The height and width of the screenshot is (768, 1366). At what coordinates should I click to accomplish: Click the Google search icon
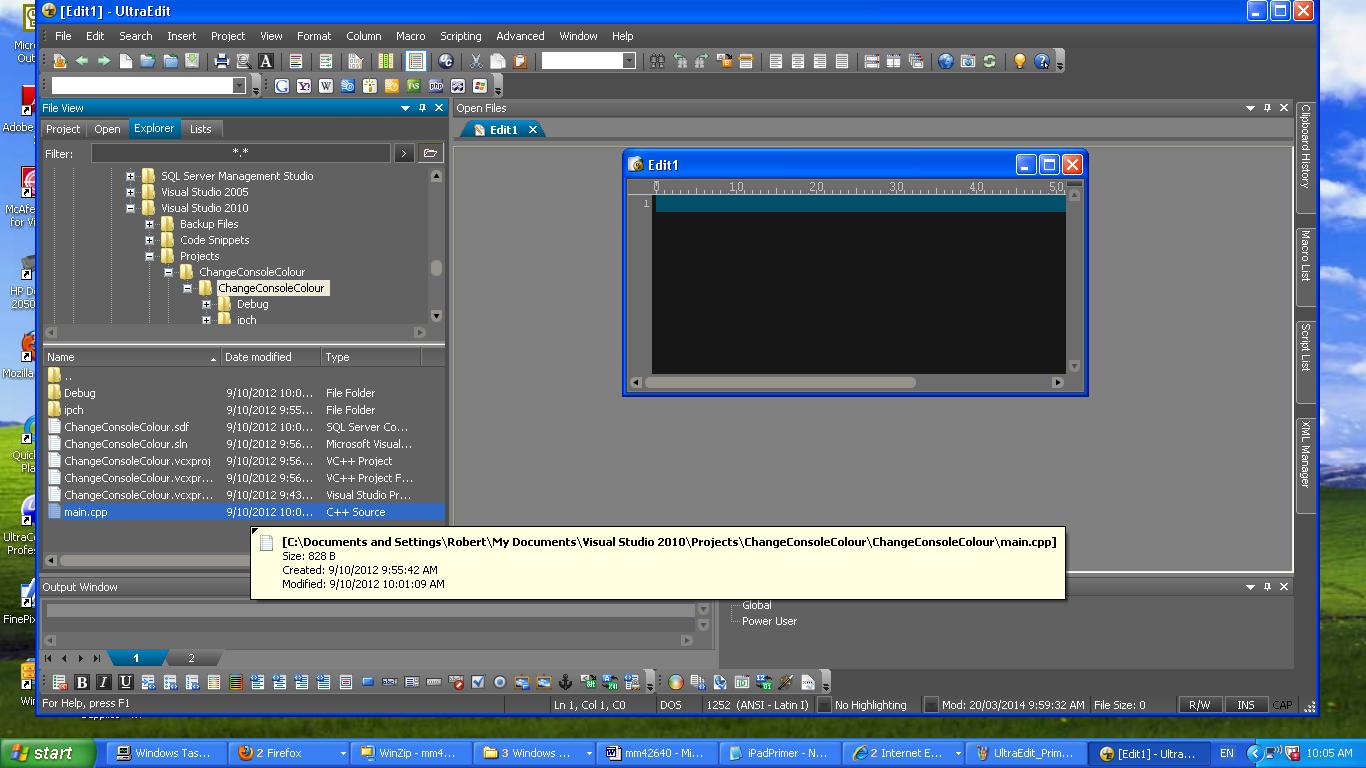282,86
